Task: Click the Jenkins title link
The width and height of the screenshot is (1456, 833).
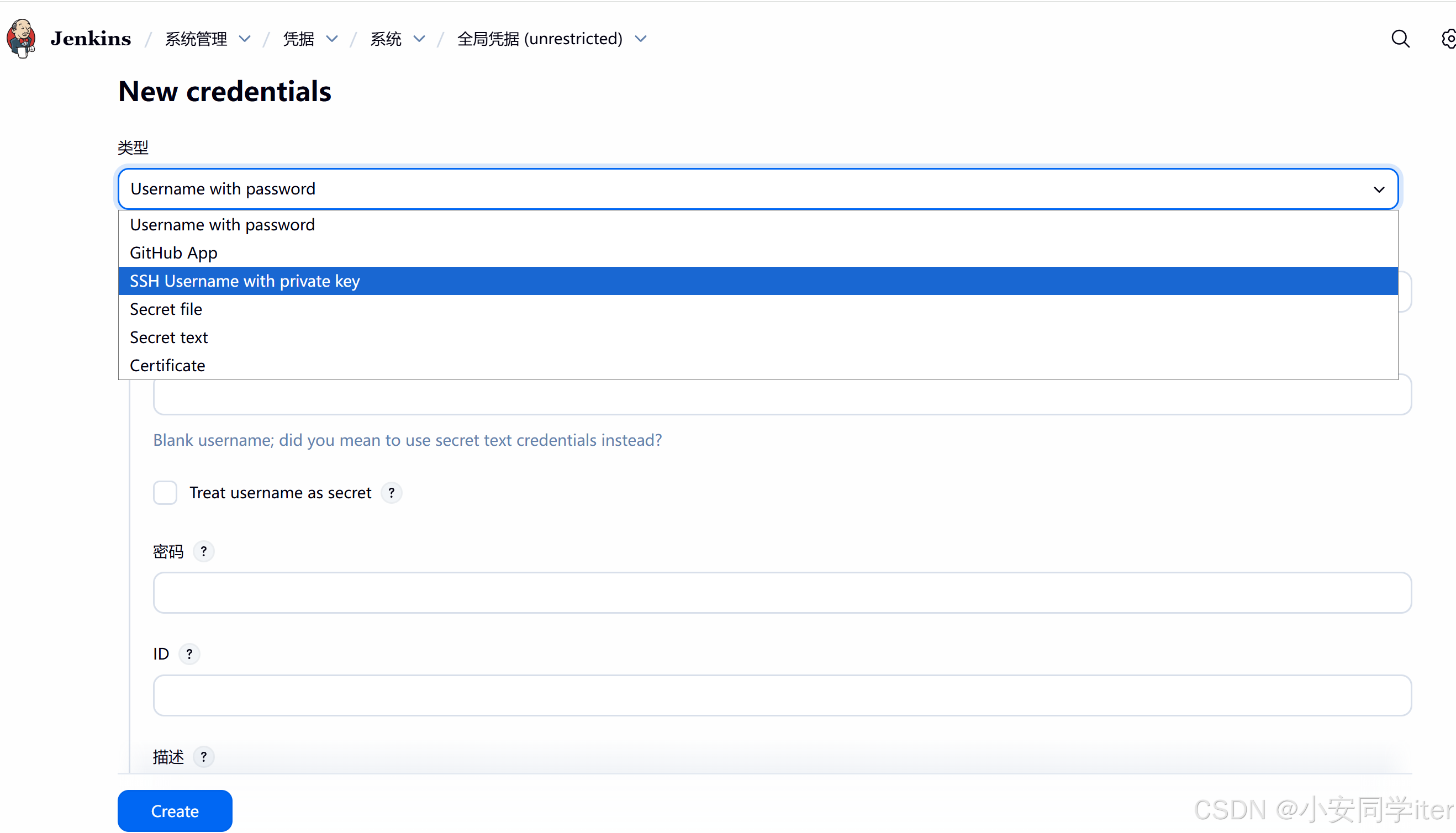Action: pyautogui.click(x=91, y=38)
